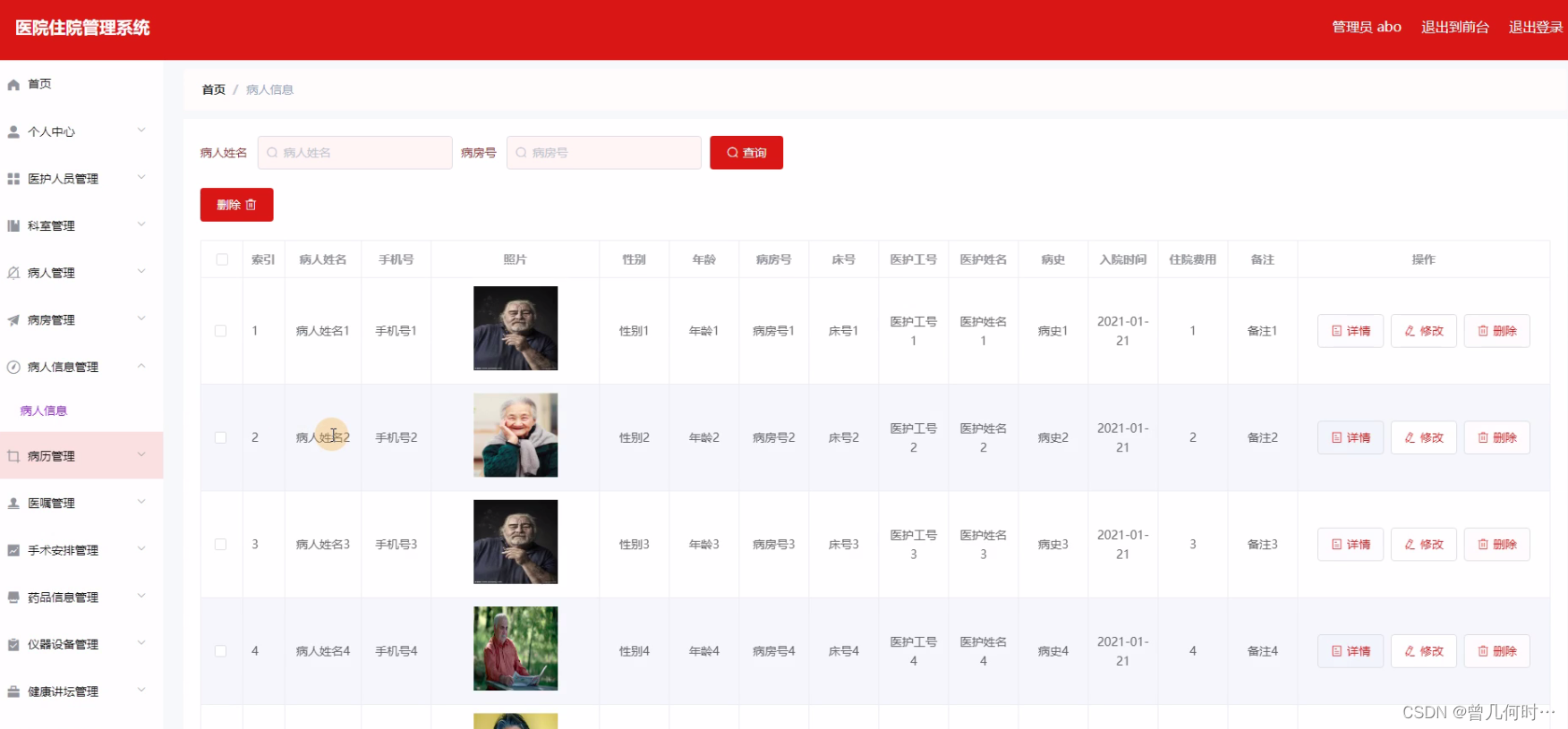Click 管理员 abo in the header
This screenshot has height=729, width=1568.
coord(1367,27)
